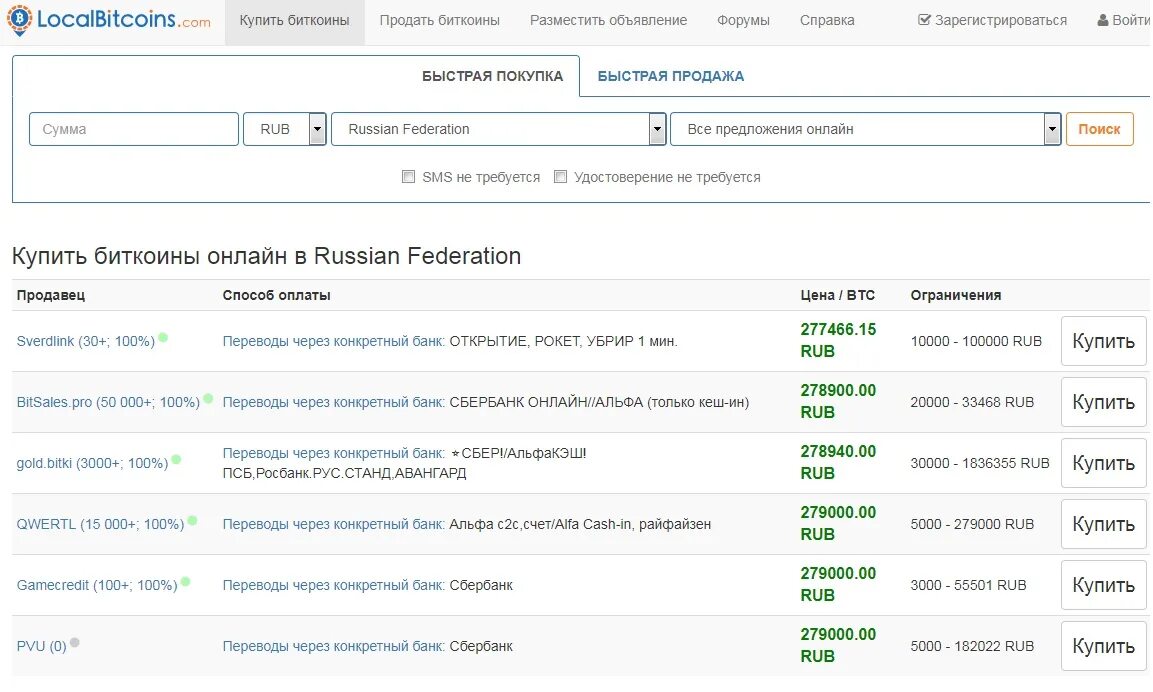Switch to the 'БЫСТРАЯ ПРОДАЖА' tab
The image size is (1153, 692).
pyautogui.click(x=671, y=76)
